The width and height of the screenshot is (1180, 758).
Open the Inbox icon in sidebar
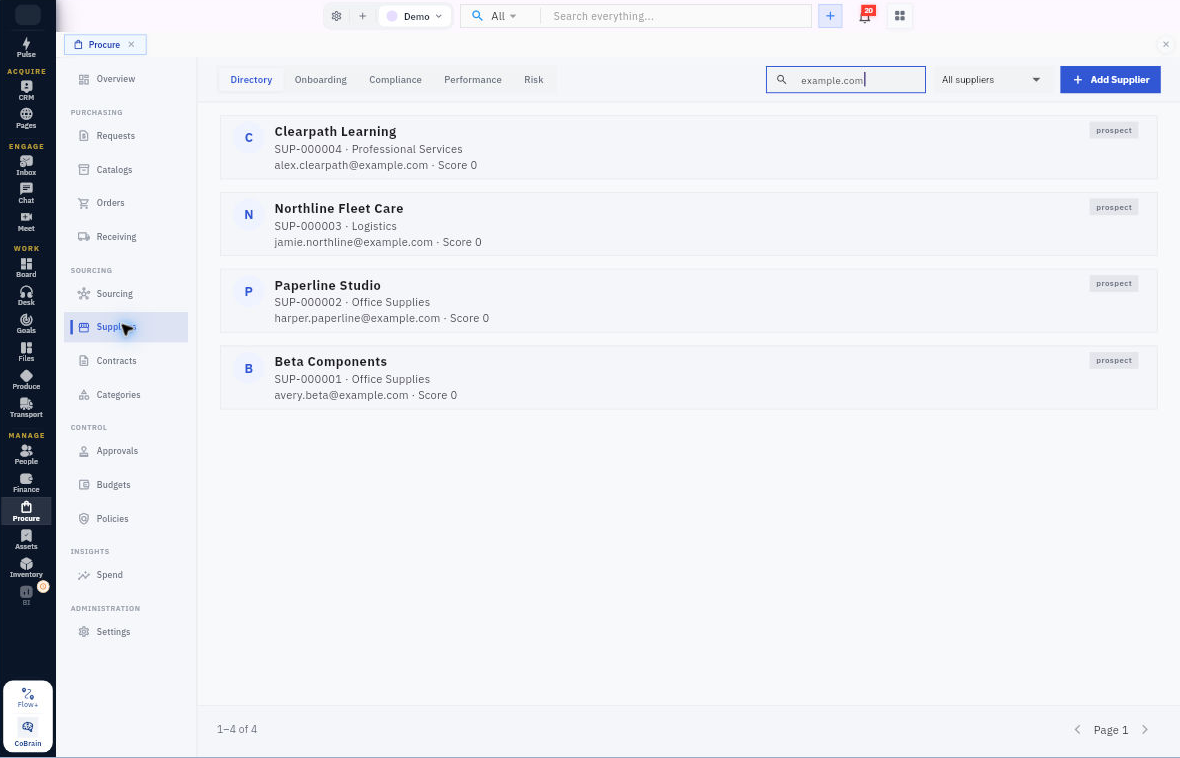tap(26, 165)
